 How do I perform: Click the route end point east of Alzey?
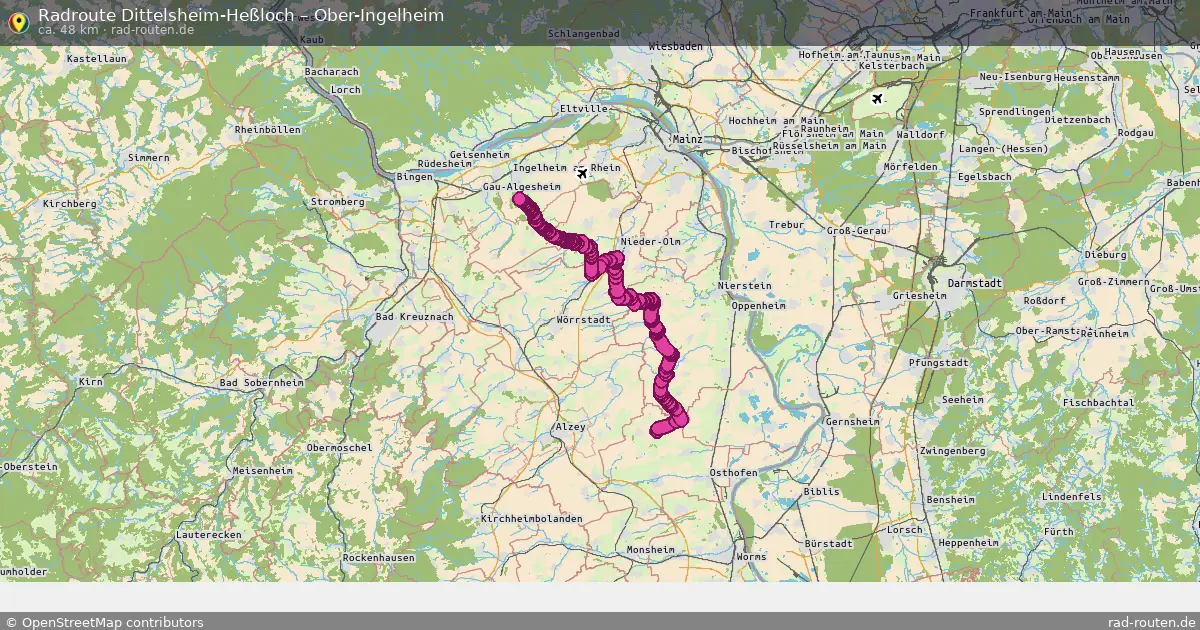657,430
